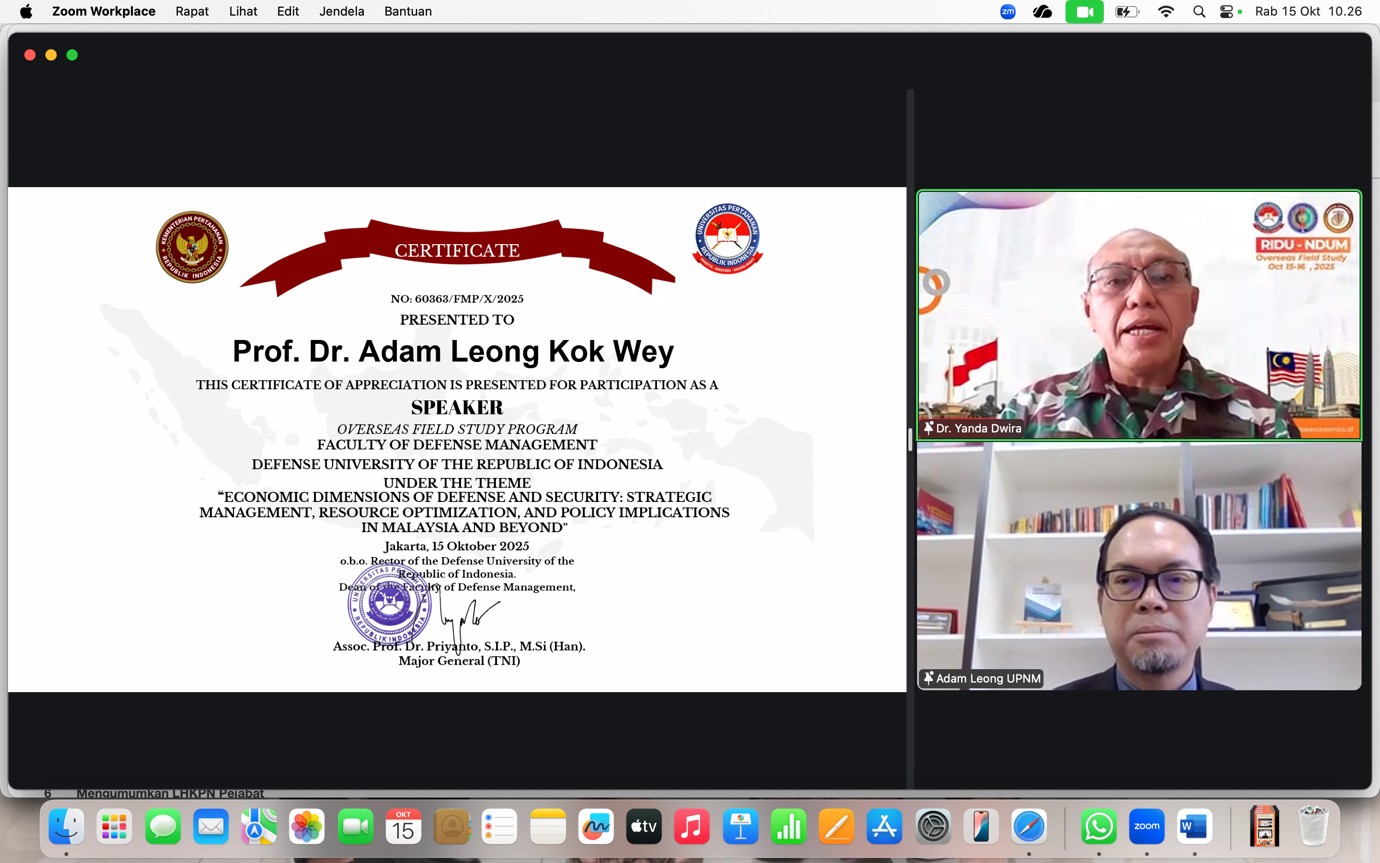The height and width of the screenshot is (863, 1380).
Task: Click the green camera-in-use indicator
Action: (1084, 12)
